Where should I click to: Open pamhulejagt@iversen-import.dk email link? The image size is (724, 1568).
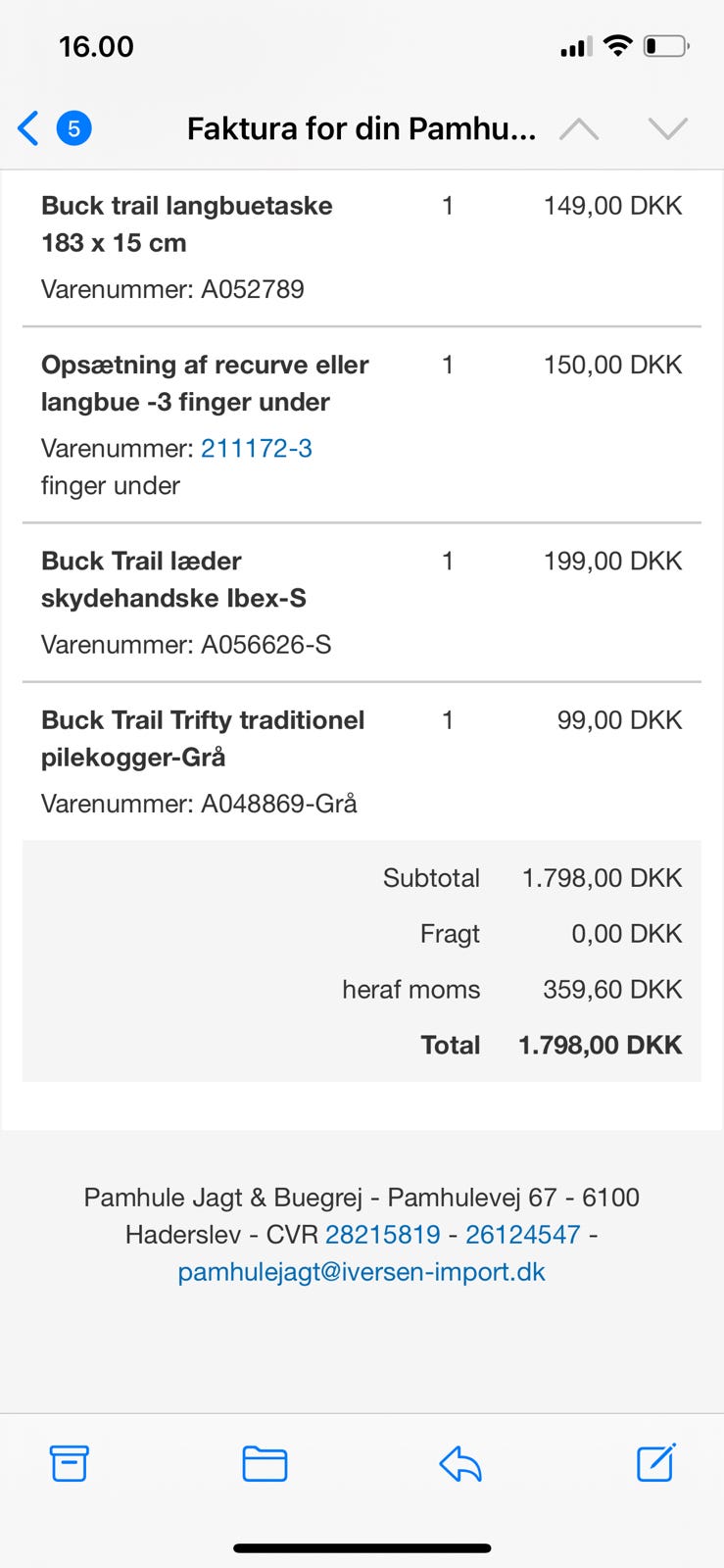[x=362, y=1271]
